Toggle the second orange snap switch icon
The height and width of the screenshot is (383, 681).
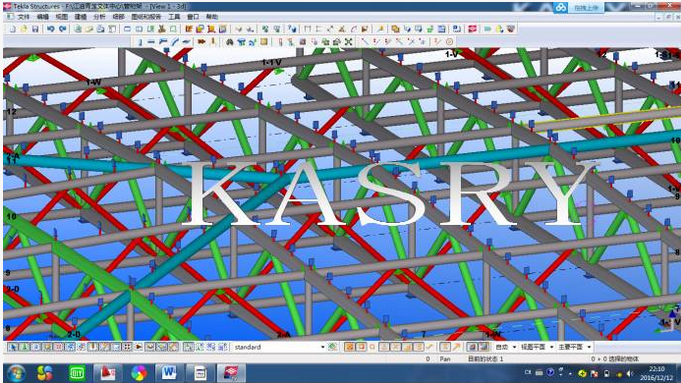pyautogui.click(x=361, y=347)
